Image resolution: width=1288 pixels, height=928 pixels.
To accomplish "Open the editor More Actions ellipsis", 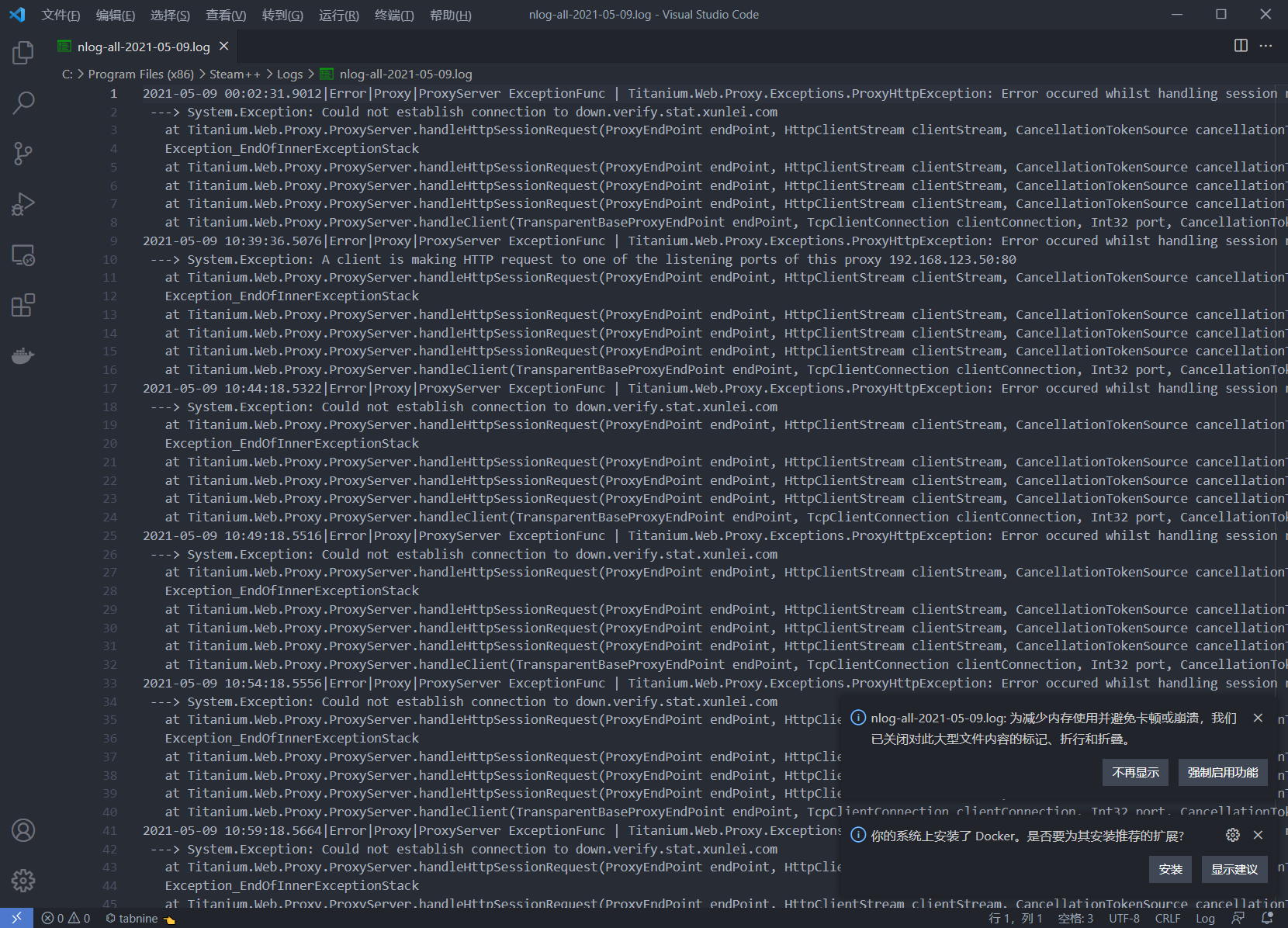I will 1265,46.
